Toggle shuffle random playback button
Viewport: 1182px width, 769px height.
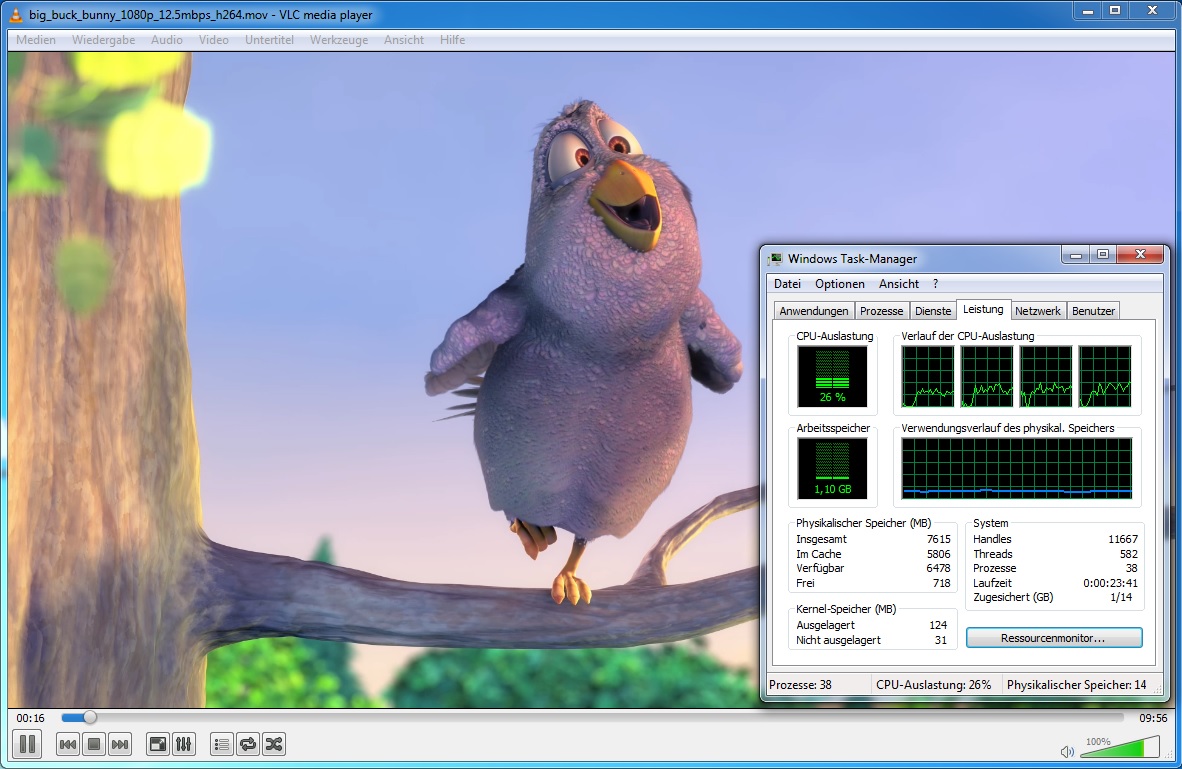pos(274,745)
